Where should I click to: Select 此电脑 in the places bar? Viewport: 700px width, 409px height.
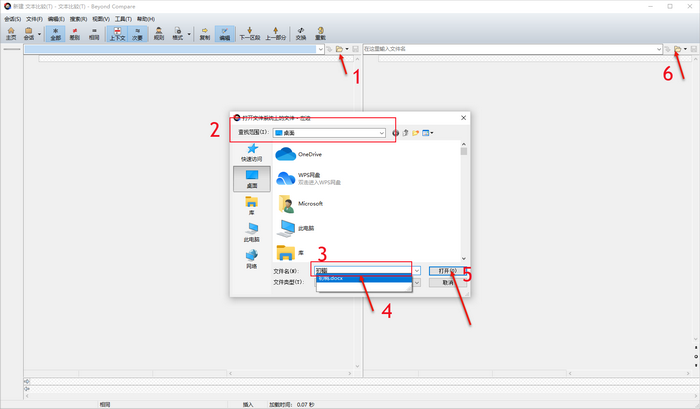click(x=252, y=232)
